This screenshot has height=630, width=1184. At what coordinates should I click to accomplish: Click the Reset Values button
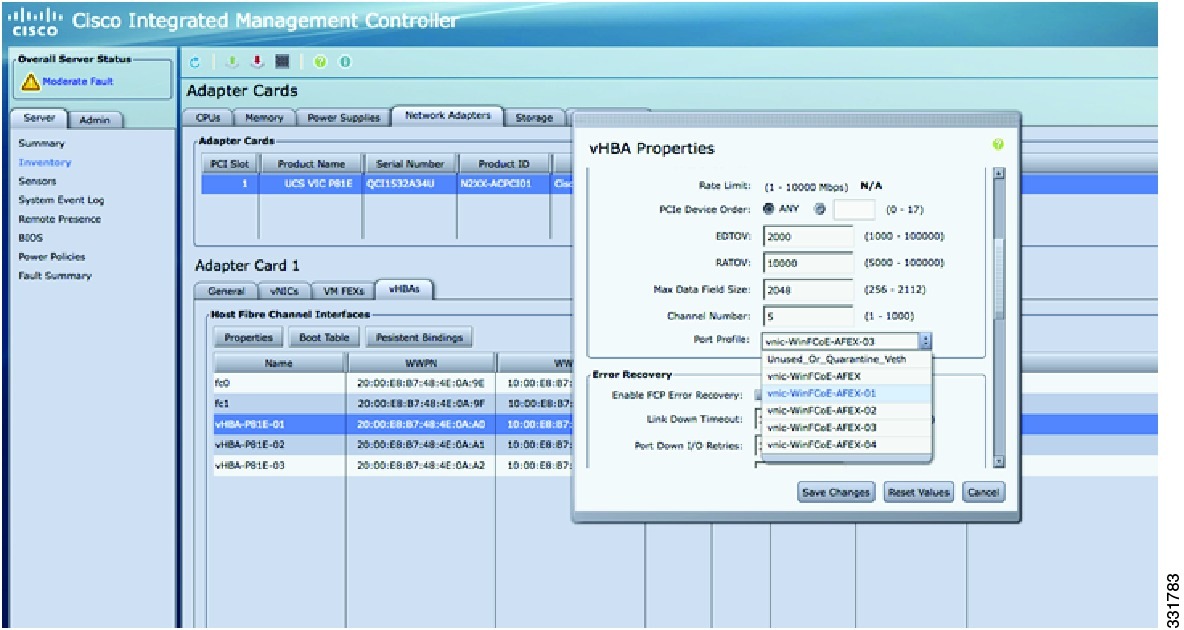click(x=919, y=493)
